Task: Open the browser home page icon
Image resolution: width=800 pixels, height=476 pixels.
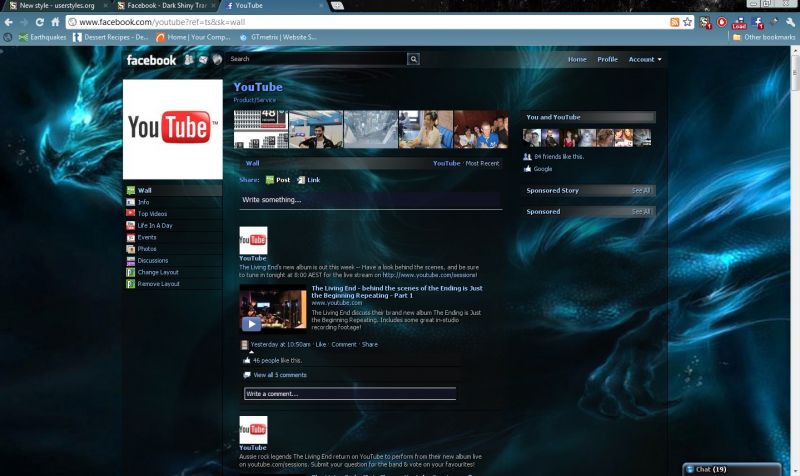Action: coord(55,22)
